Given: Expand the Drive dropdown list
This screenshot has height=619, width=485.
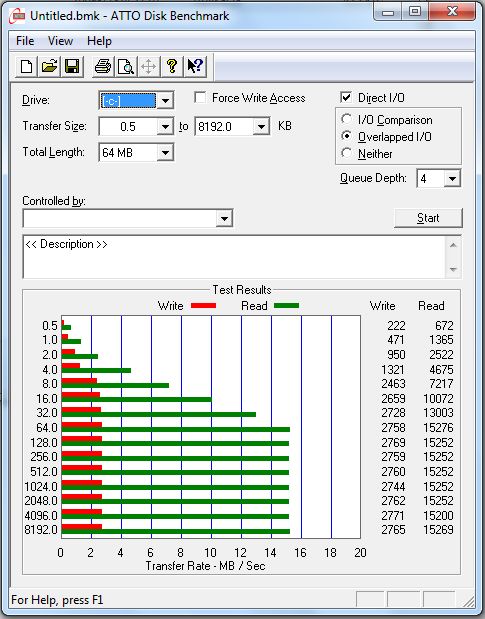Looking at the screenshot, I should tap(165, 101).
